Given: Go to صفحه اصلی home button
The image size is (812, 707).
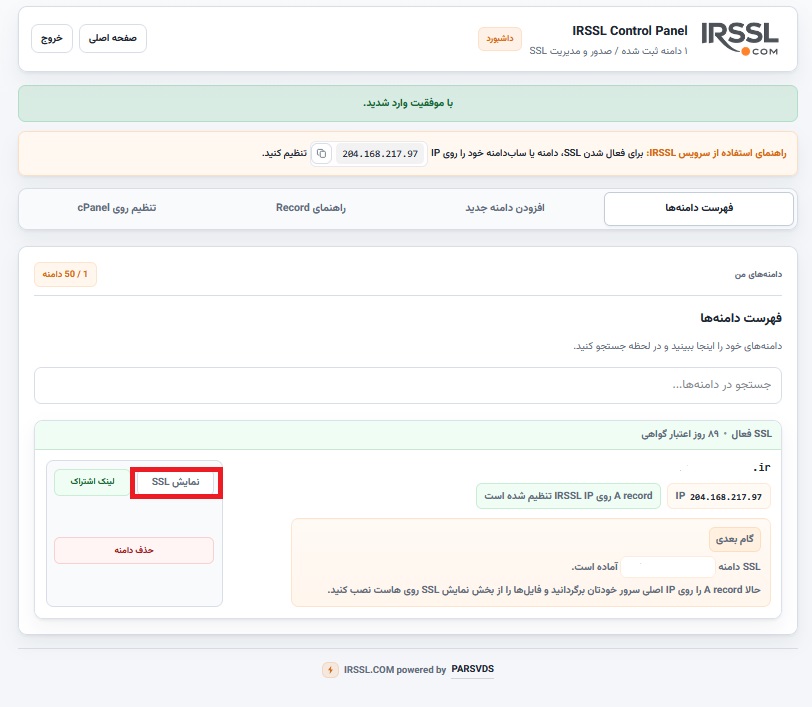Looking at the screenshot, I should [113, 38].
